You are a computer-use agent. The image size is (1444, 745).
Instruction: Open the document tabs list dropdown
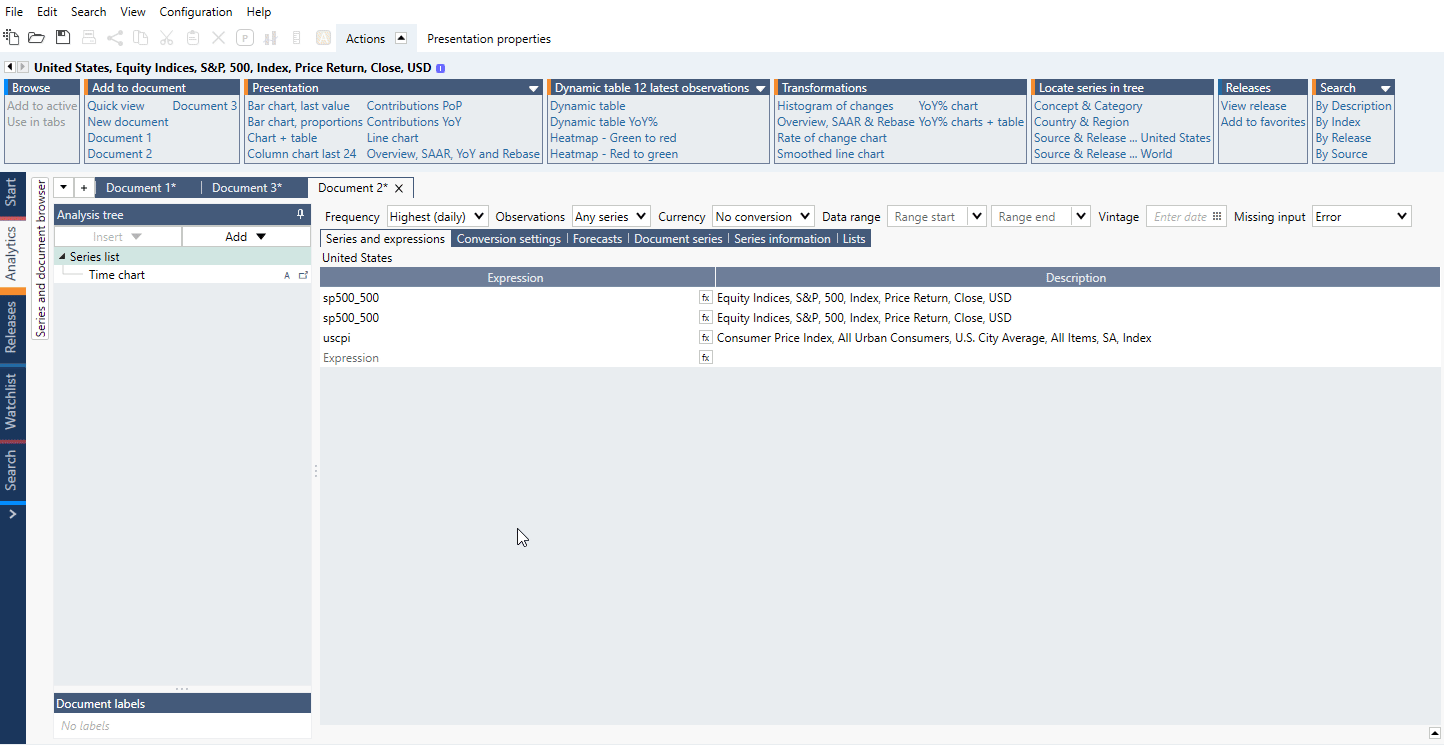(64, 187)
